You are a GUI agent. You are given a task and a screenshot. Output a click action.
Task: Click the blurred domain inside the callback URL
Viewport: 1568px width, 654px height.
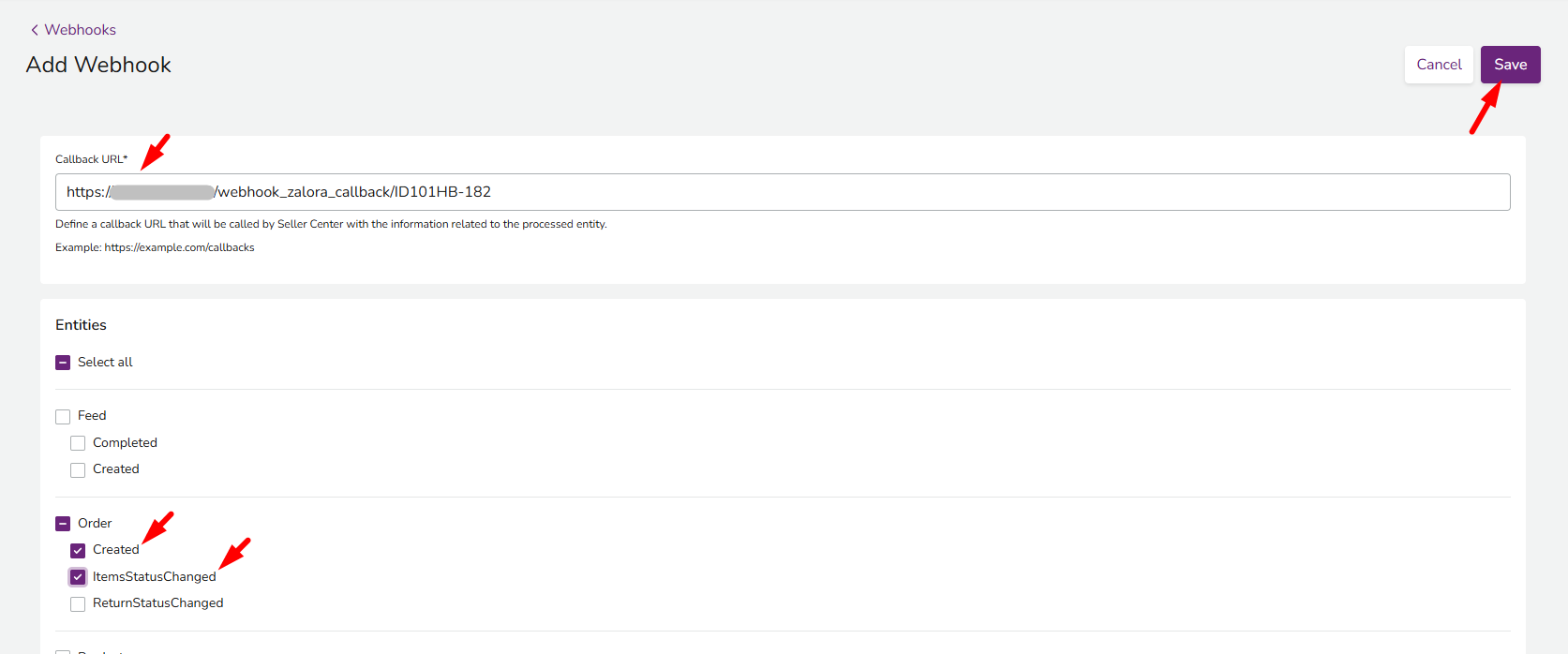coord(162,192)
